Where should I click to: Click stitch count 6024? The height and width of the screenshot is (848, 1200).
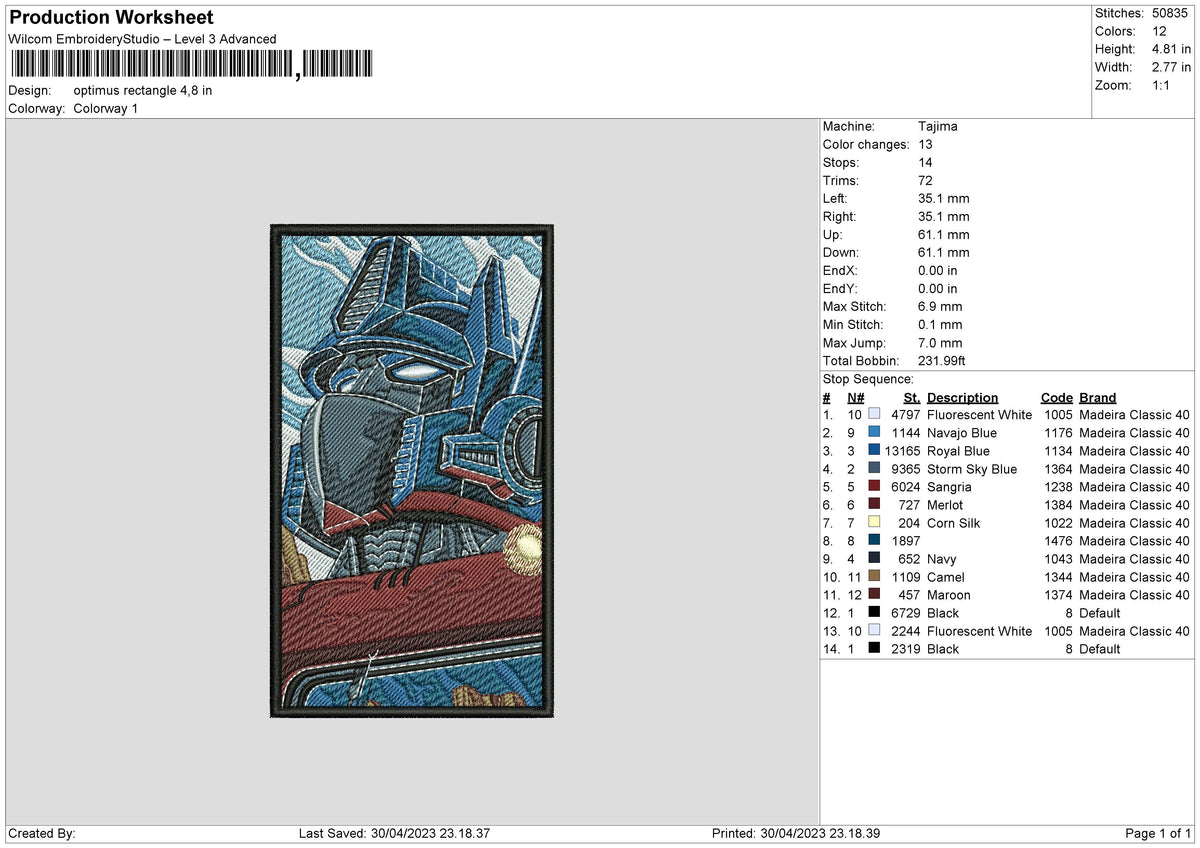[x=905, y=487]
